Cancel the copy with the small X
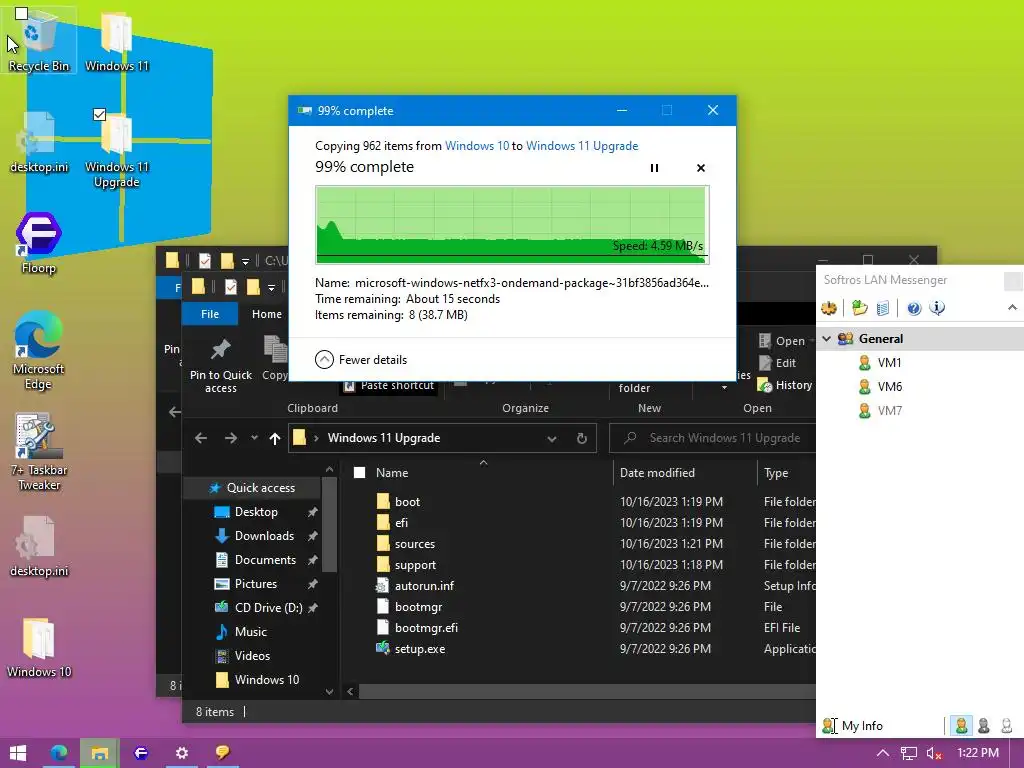Image resolution: width=1024 pixels, height=768 pixels. click(x=701, y=168)
